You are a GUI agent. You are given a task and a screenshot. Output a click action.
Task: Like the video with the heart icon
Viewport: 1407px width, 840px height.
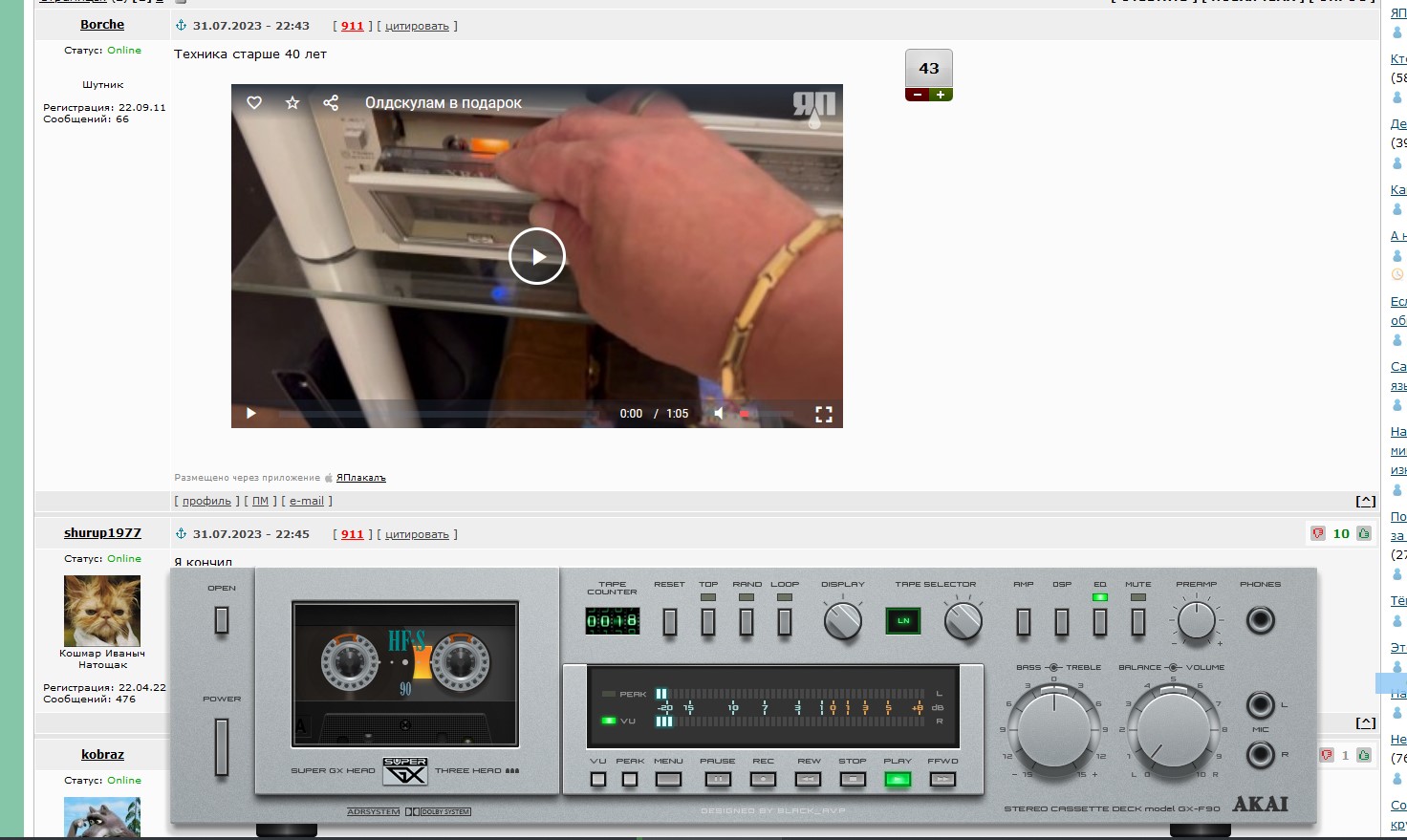(254, 102)
